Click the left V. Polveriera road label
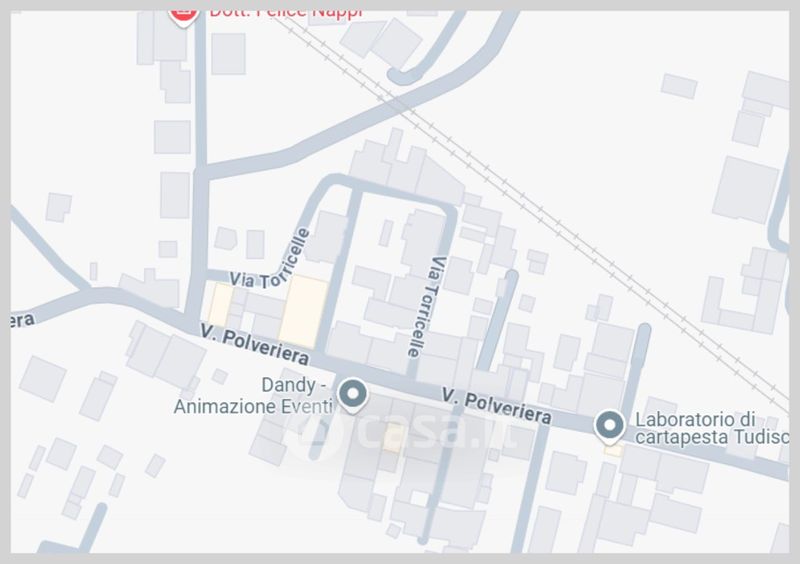 254,345
